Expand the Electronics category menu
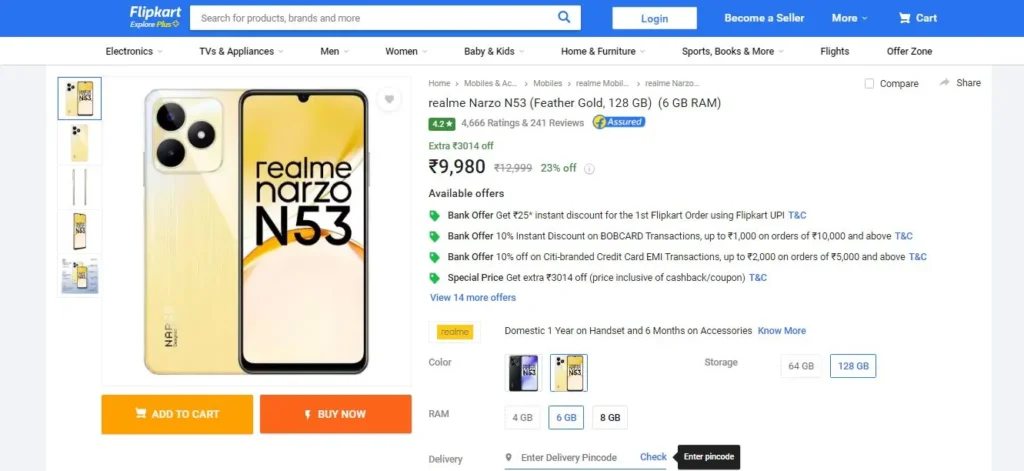This screenshot has width=1024, height=471. coord(134,51)
